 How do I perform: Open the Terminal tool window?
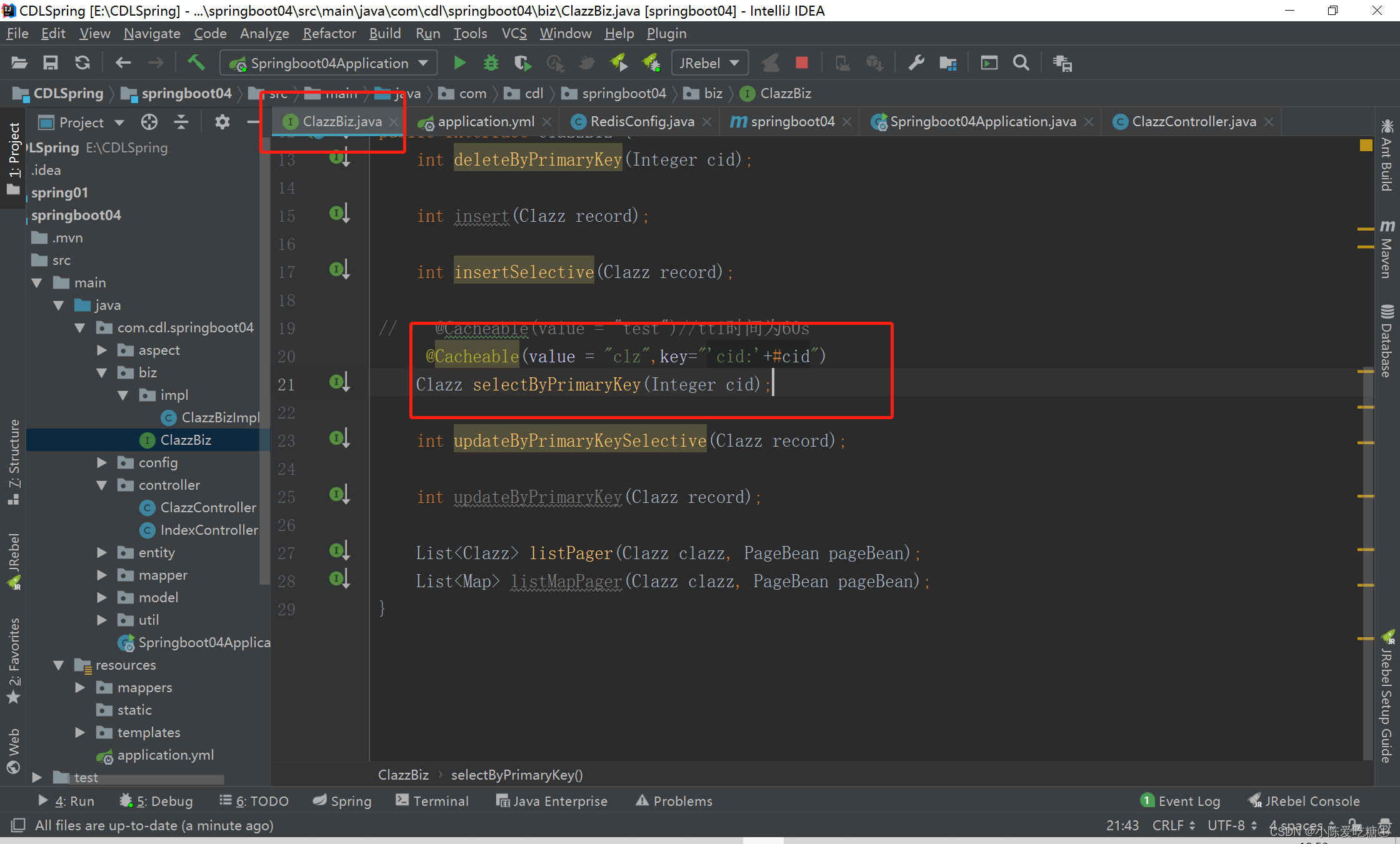(432, 801)
